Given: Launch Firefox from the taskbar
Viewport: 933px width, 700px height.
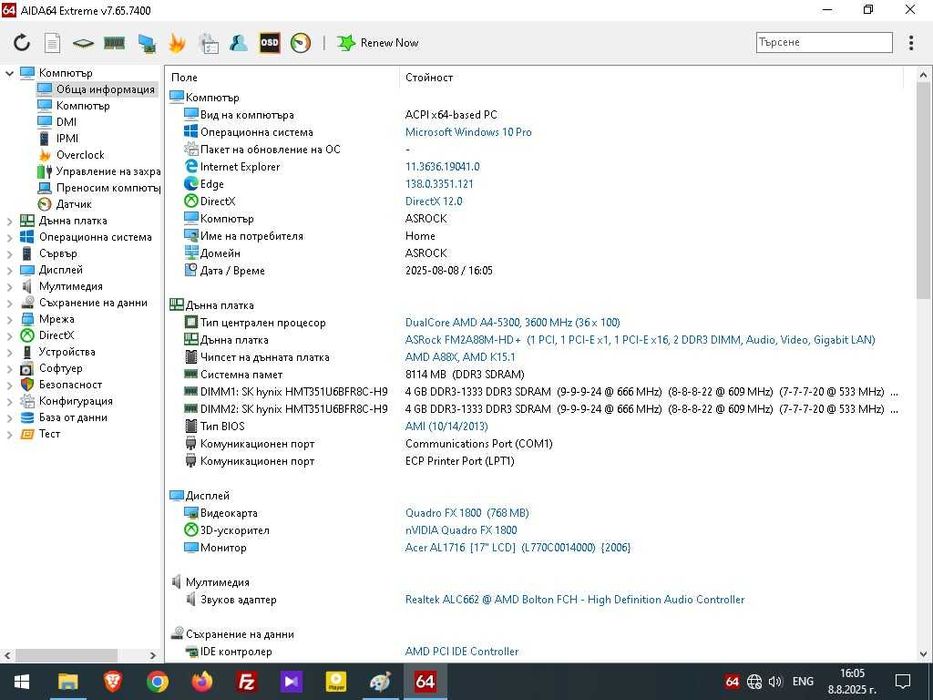Looking at the screenshot, I should 202,682.
